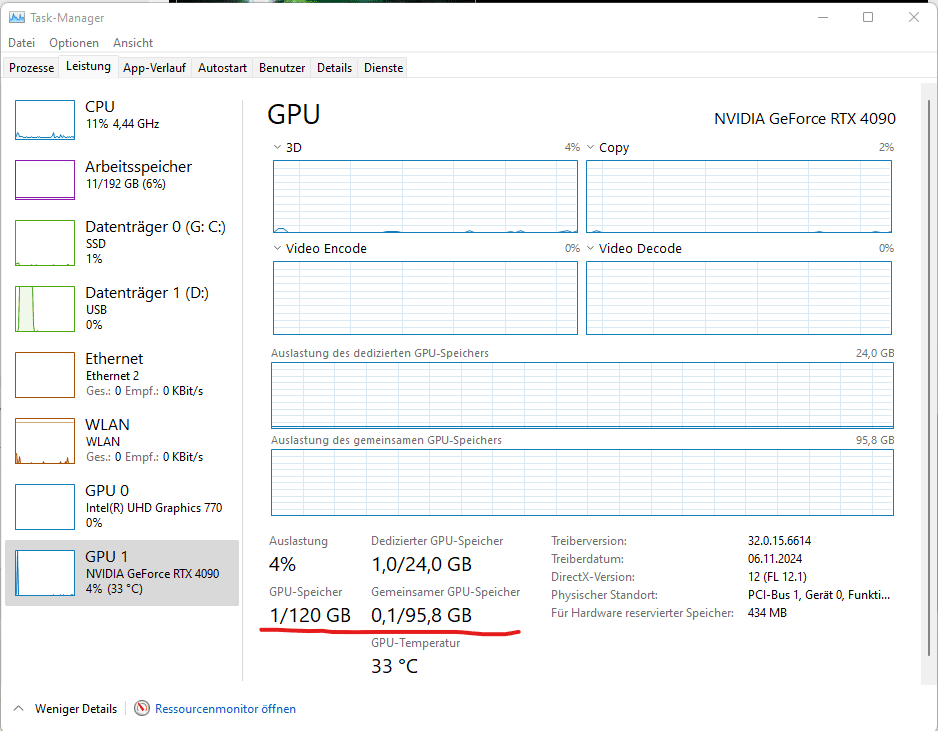Click the Task-Manager icon in title bar
This screenshot has height=731, width=938.
[x=17, y=18]
